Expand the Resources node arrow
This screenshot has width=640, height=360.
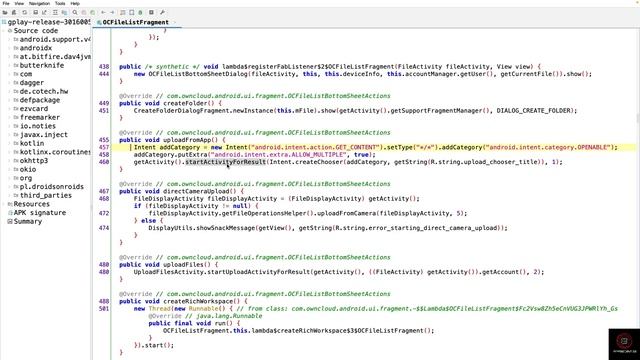click(x=4, y=204)
